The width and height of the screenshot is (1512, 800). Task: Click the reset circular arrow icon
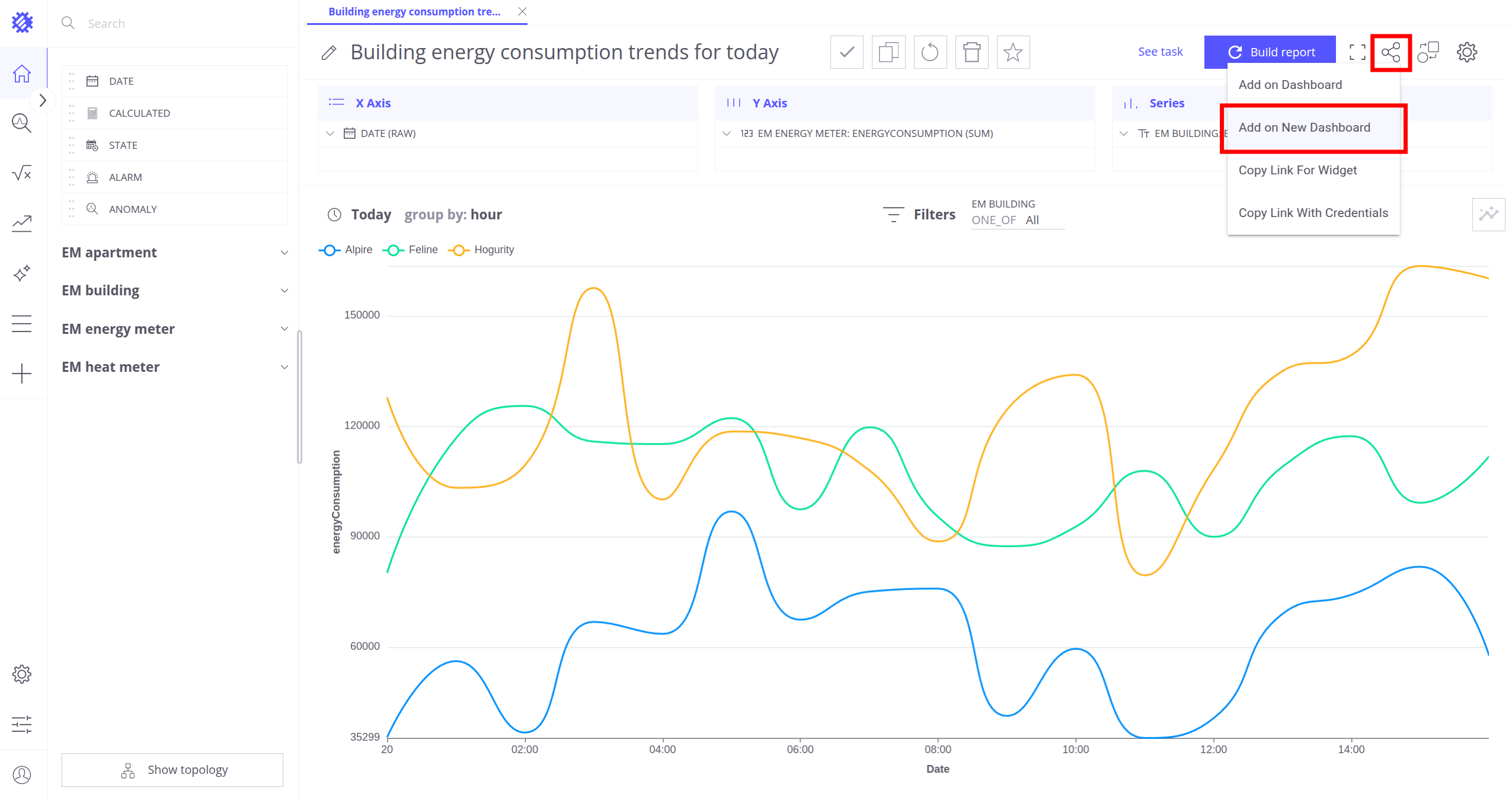(930, 52)
